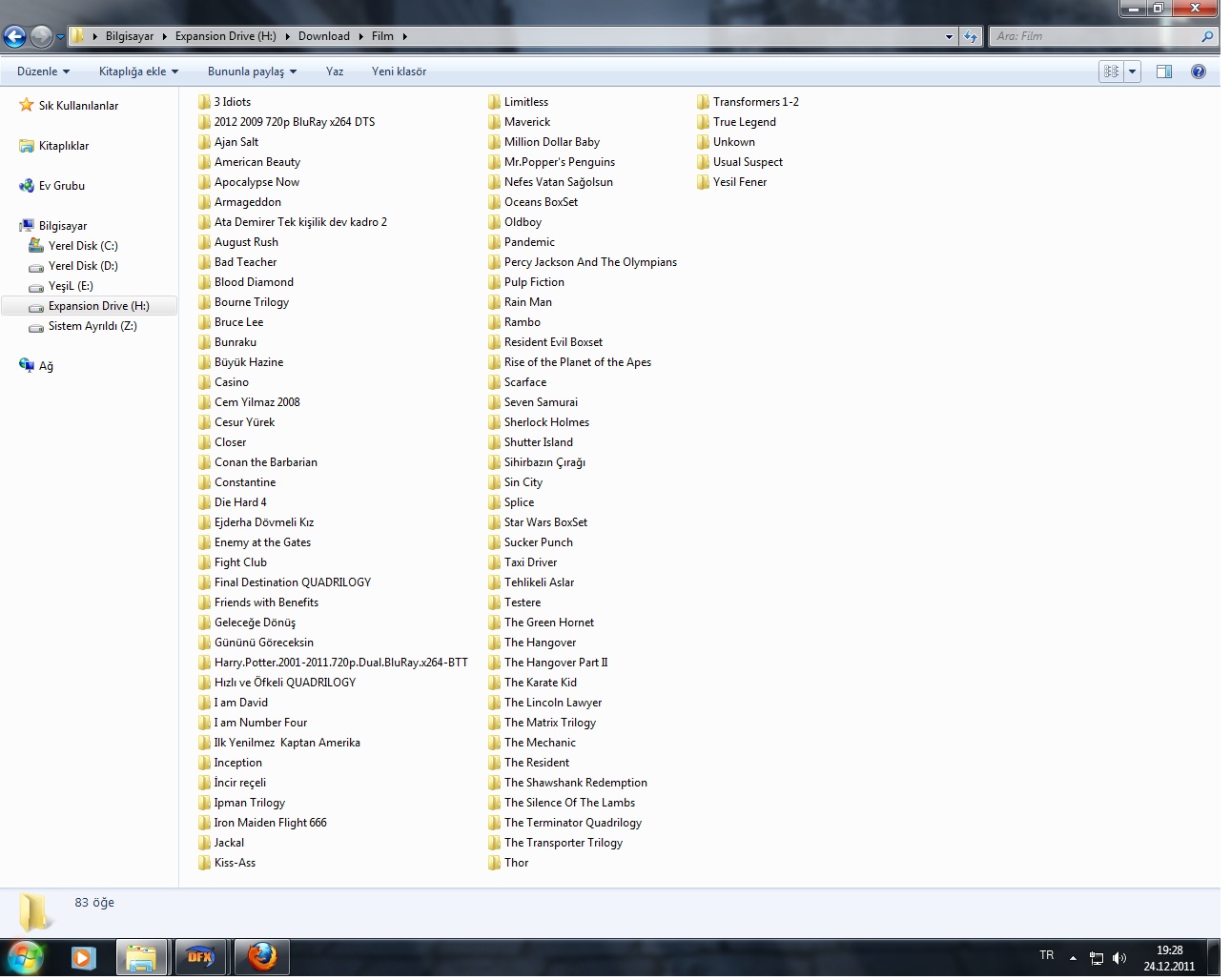
Task: Show hidden tray icons arrow
Action: tap(1073, 957)
